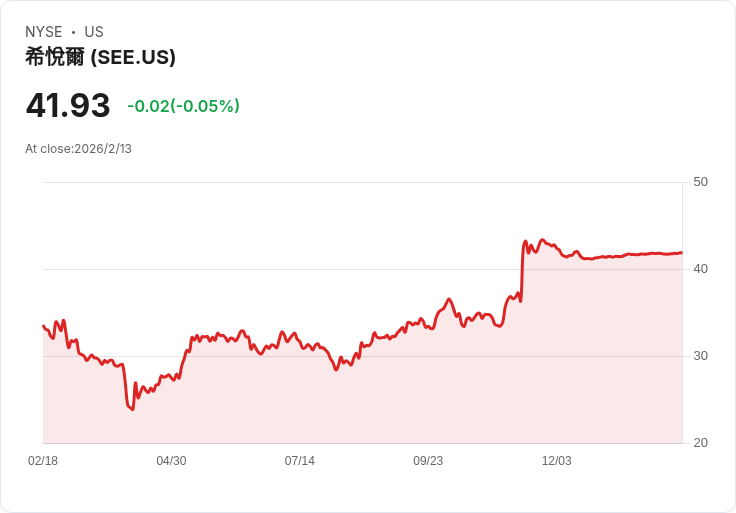Click the 09/23 date on the time axis
This screenshot has height=513, width=736.
[428, 461]
